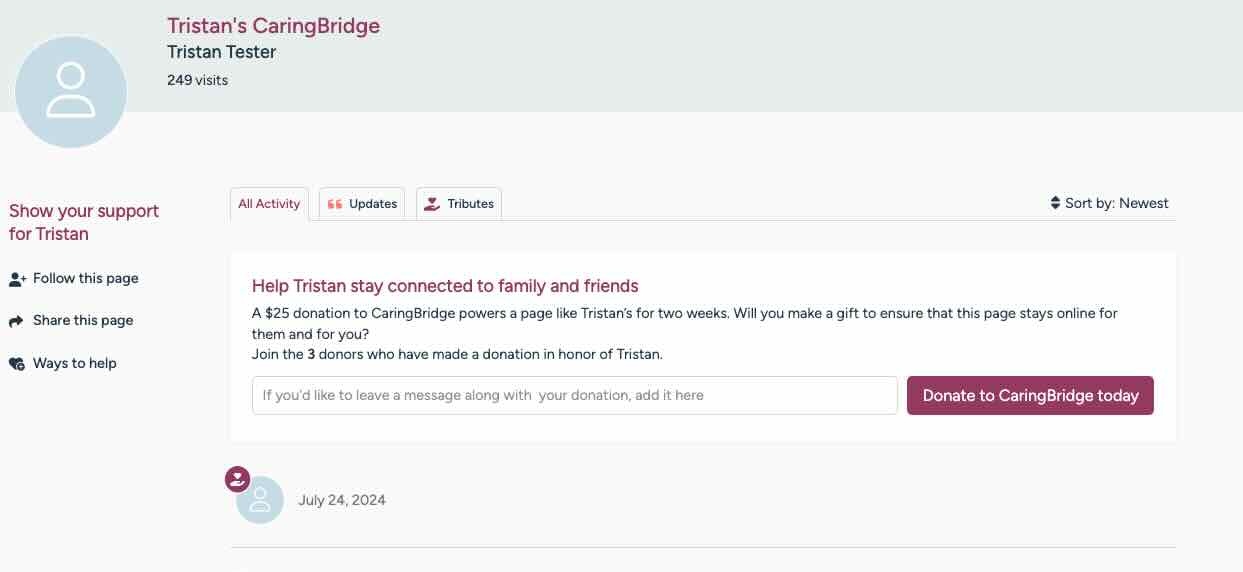Switch to the Updates tab
The image size is (1243, 572).
tap(362, 204)
